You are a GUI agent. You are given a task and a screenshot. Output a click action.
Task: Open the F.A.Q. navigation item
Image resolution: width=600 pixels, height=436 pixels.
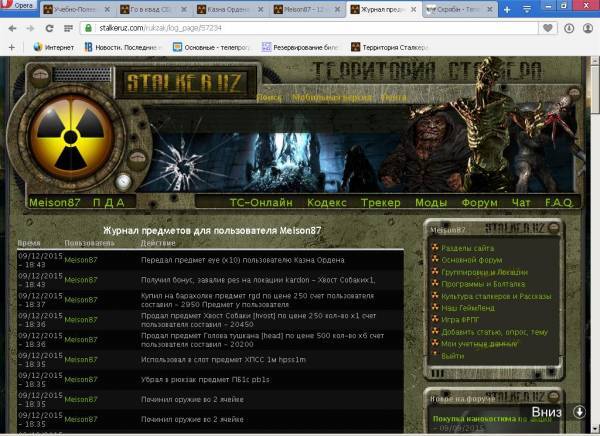tap(558, 202)
